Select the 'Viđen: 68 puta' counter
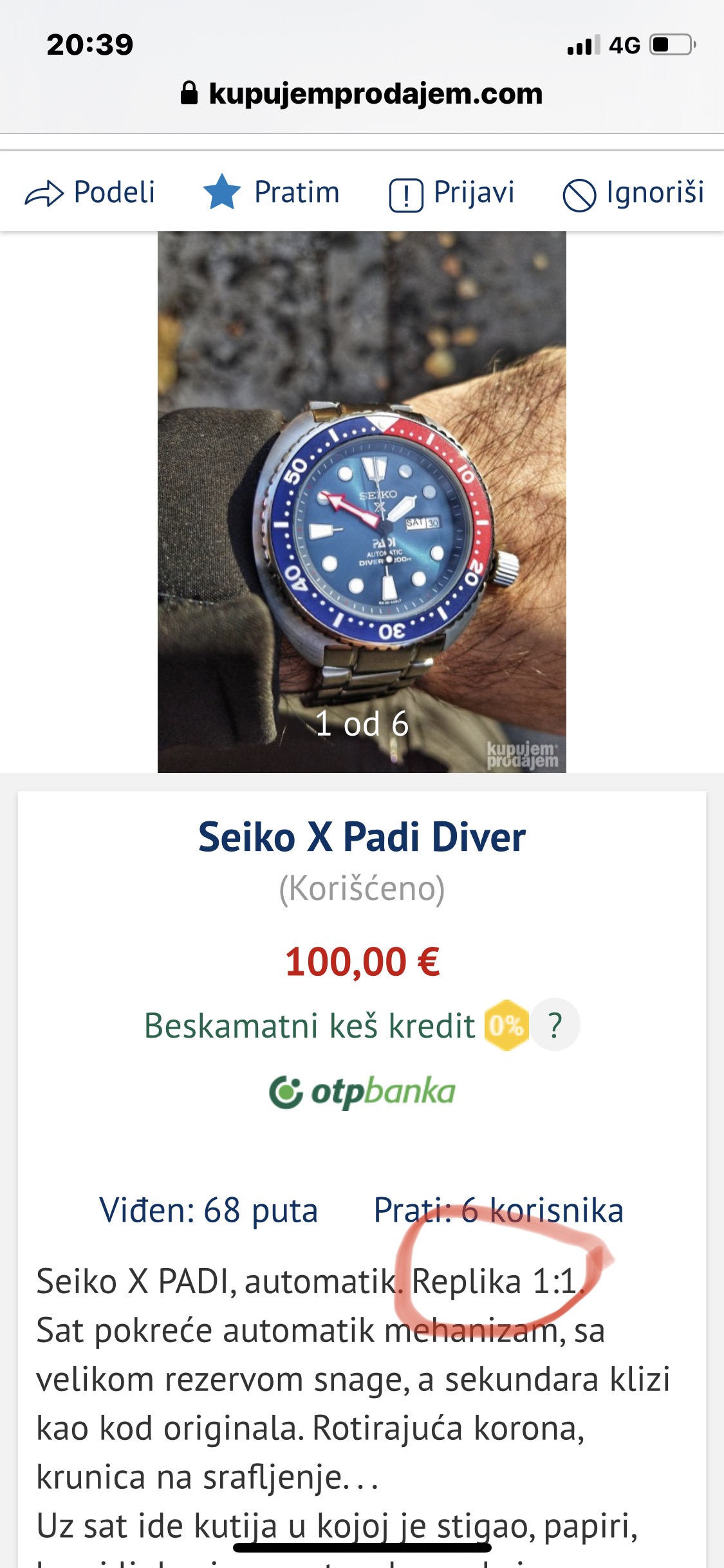 209,1211
